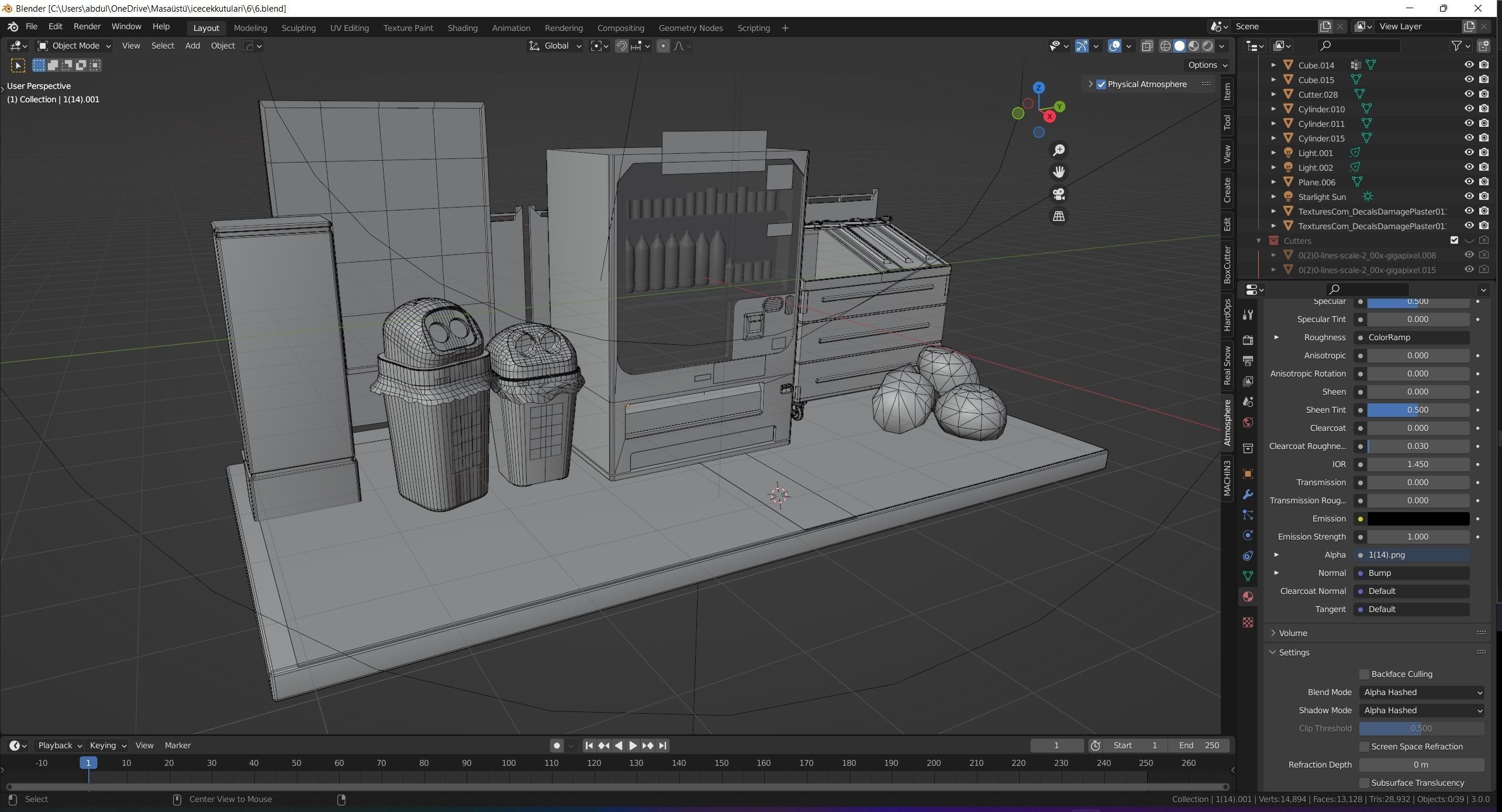Open the Blend Mode dropdown

point(1421,692)
